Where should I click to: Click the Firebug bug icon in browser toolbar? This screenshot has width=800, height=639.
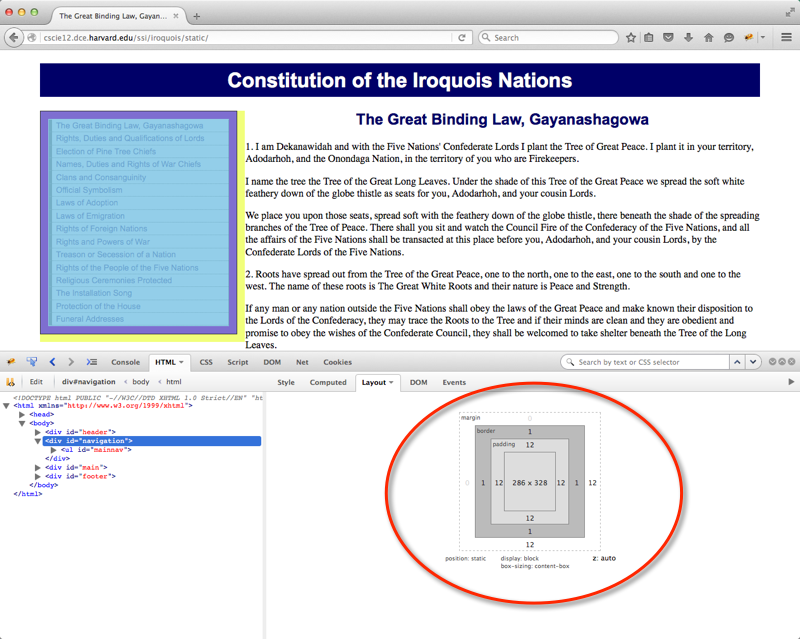point(747,37)
